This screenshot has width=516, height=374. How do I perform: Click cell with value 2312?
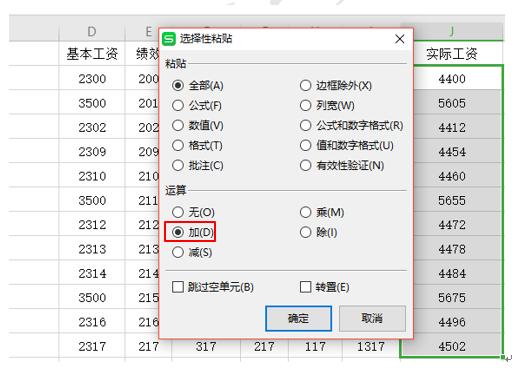[92, 225]
